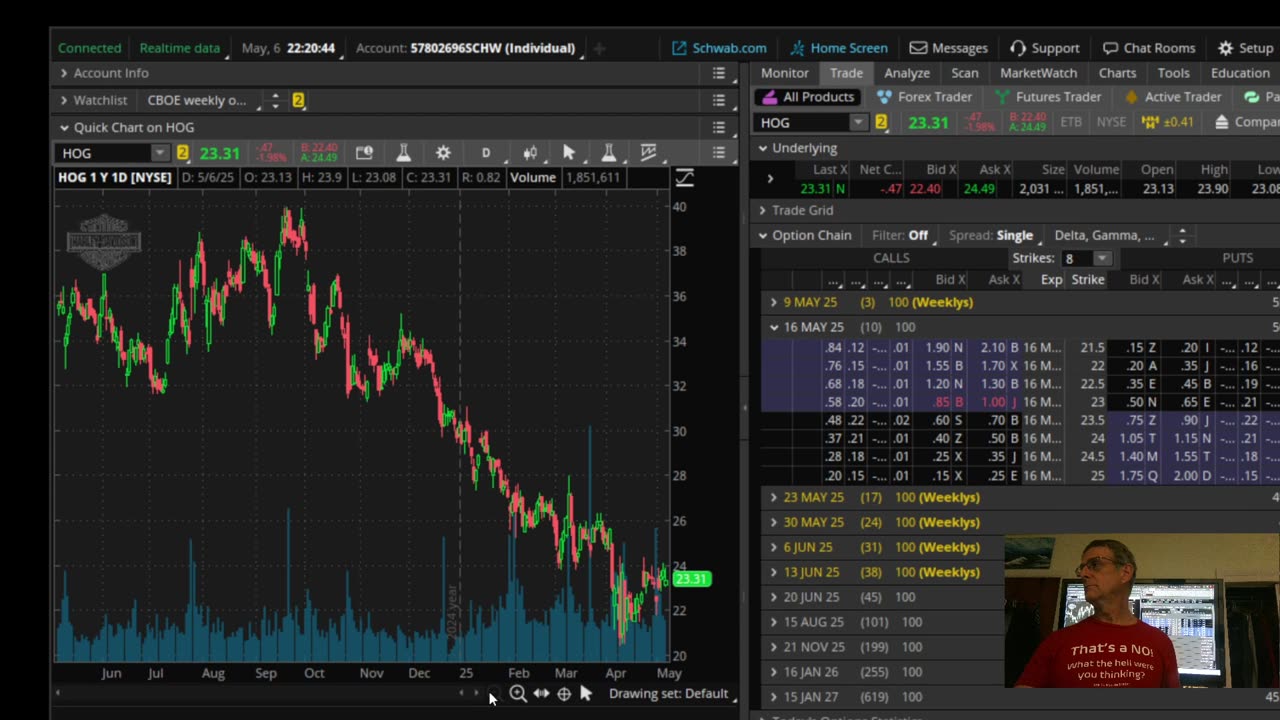Click the option chain layout stepper arrows
The height and width of the screenshot is (720, 1280).
click(1182, 236)
